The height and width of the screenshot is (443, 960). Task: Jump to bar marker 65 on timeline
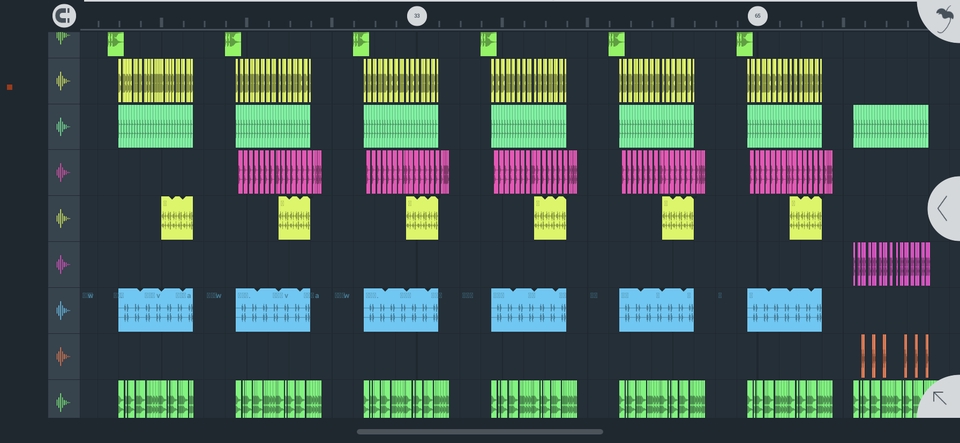pyautogui.click(x=757, y=16)
